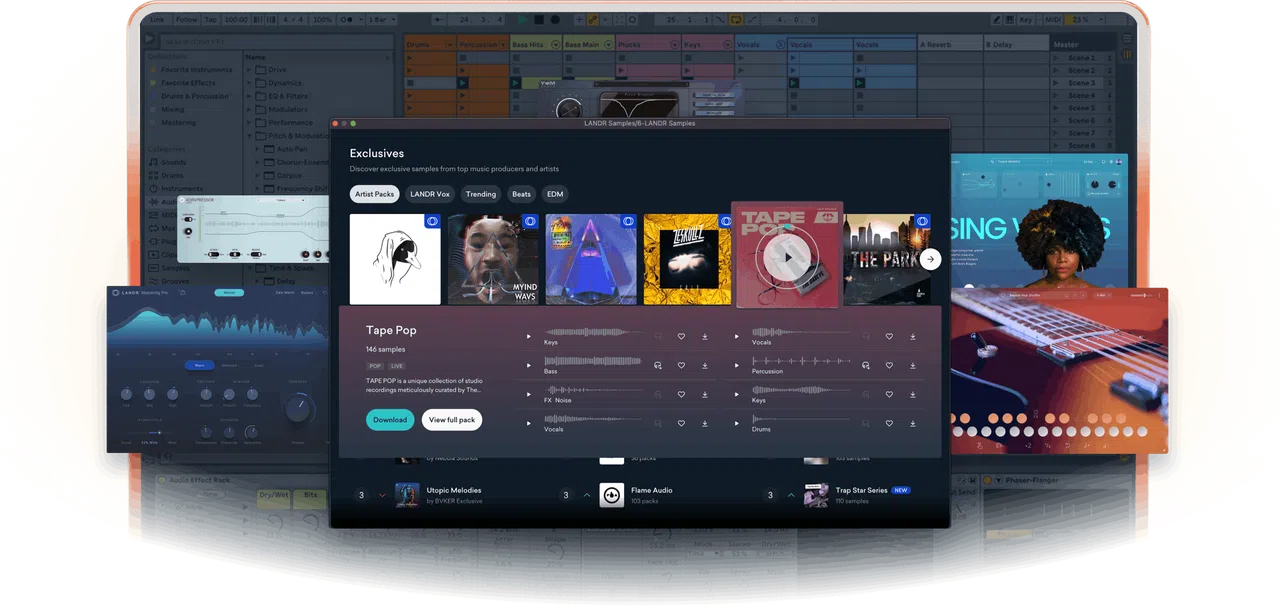Viewport: 1280px width, 607px height.
Task: Download the FX Noise sample
Action: (705, 394)
